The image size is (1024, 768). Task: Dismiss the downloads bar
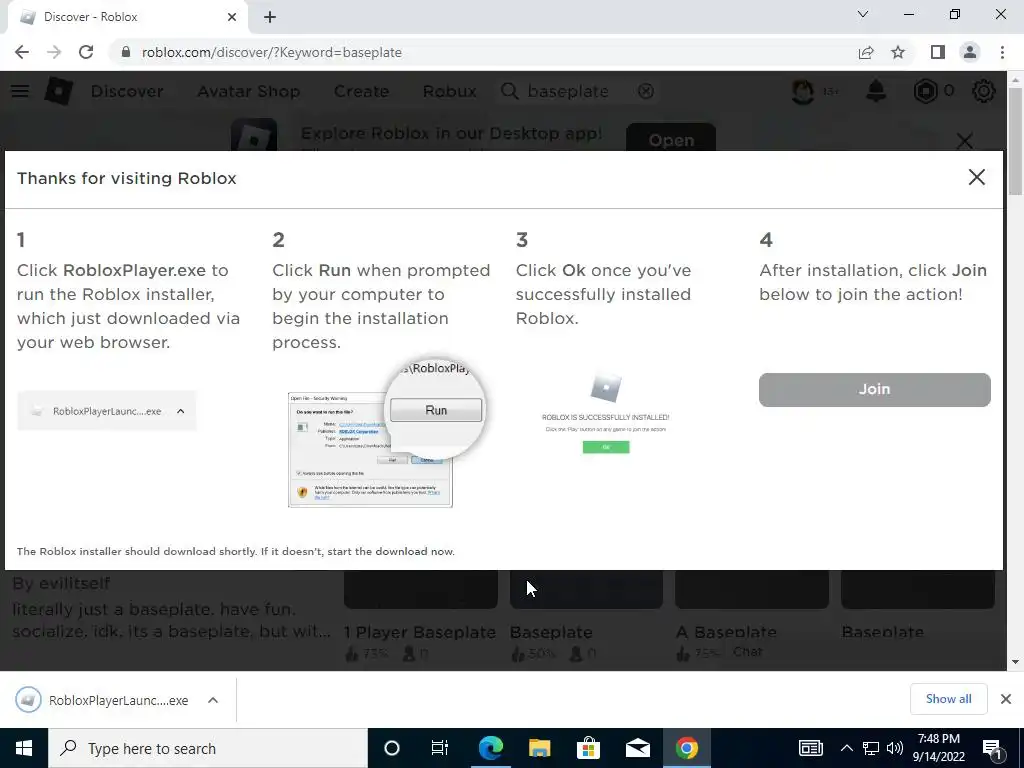[1006, 699]
